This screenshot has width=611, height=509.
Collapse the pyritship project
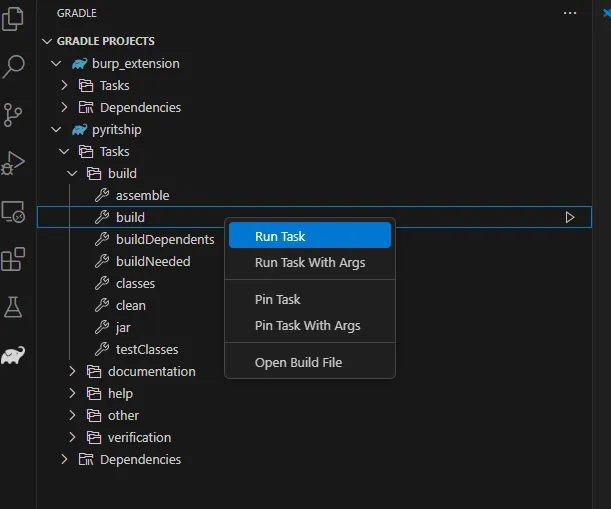pyautogui.click(x=57, y=129)
